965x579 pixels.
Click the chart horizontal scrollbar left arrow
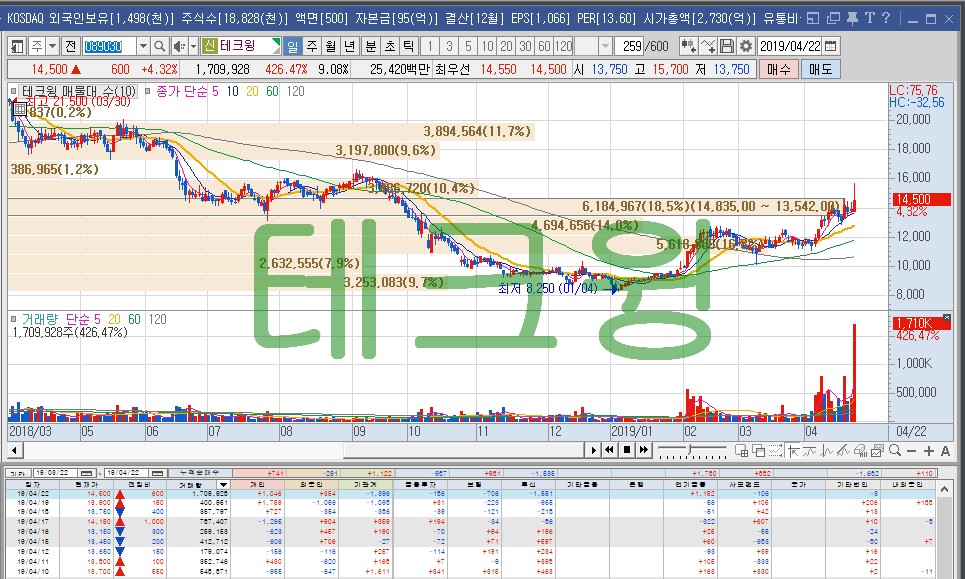tap(15, 450)
